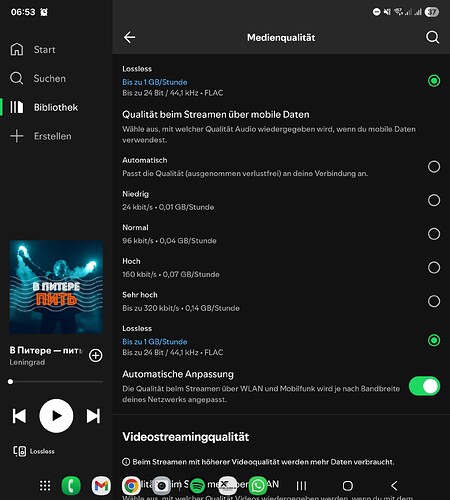450x500 pixels.
Task: Tap the Videostreamingqualität heading
Action: (x=186, y=437)
